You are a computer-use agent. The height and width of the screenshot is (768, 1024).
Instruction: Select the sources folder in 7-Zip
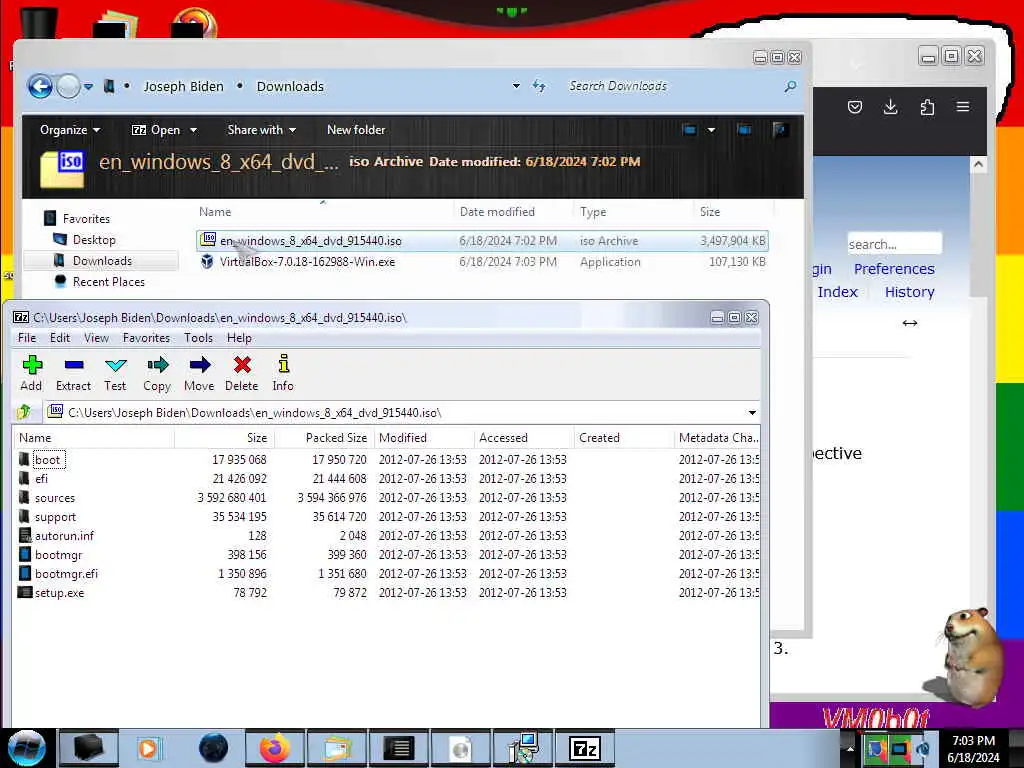55,498
